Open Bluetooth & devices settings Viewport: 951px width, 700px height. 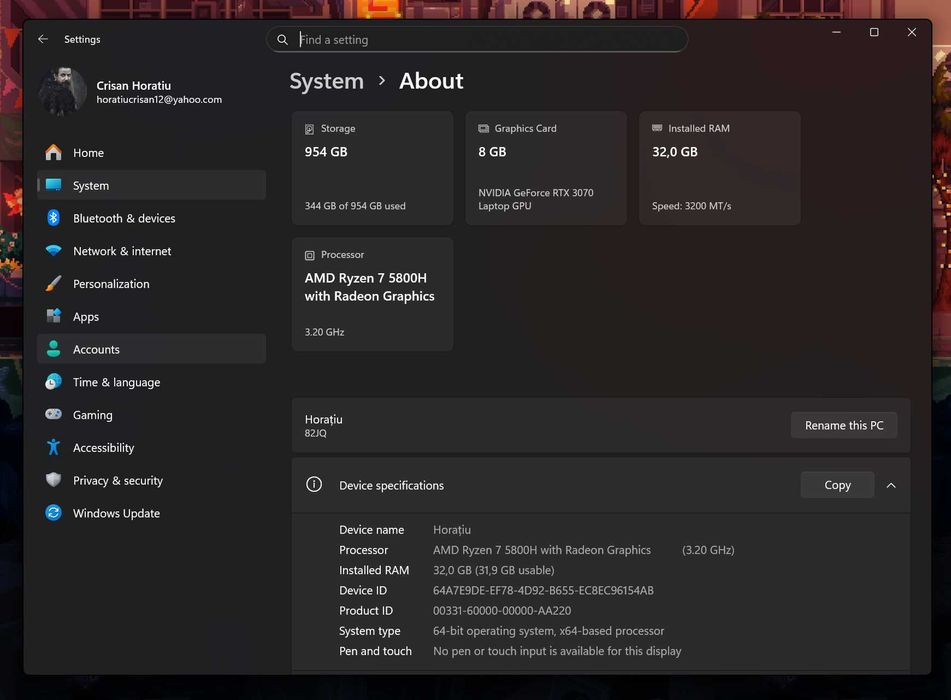tap(152, 218)
